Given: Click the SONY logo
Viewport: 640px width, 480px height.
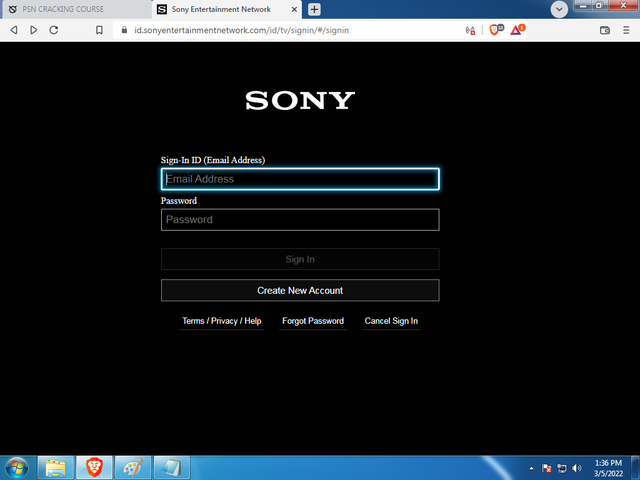Looking at the screenshot, I should click(x=300, y=100).
